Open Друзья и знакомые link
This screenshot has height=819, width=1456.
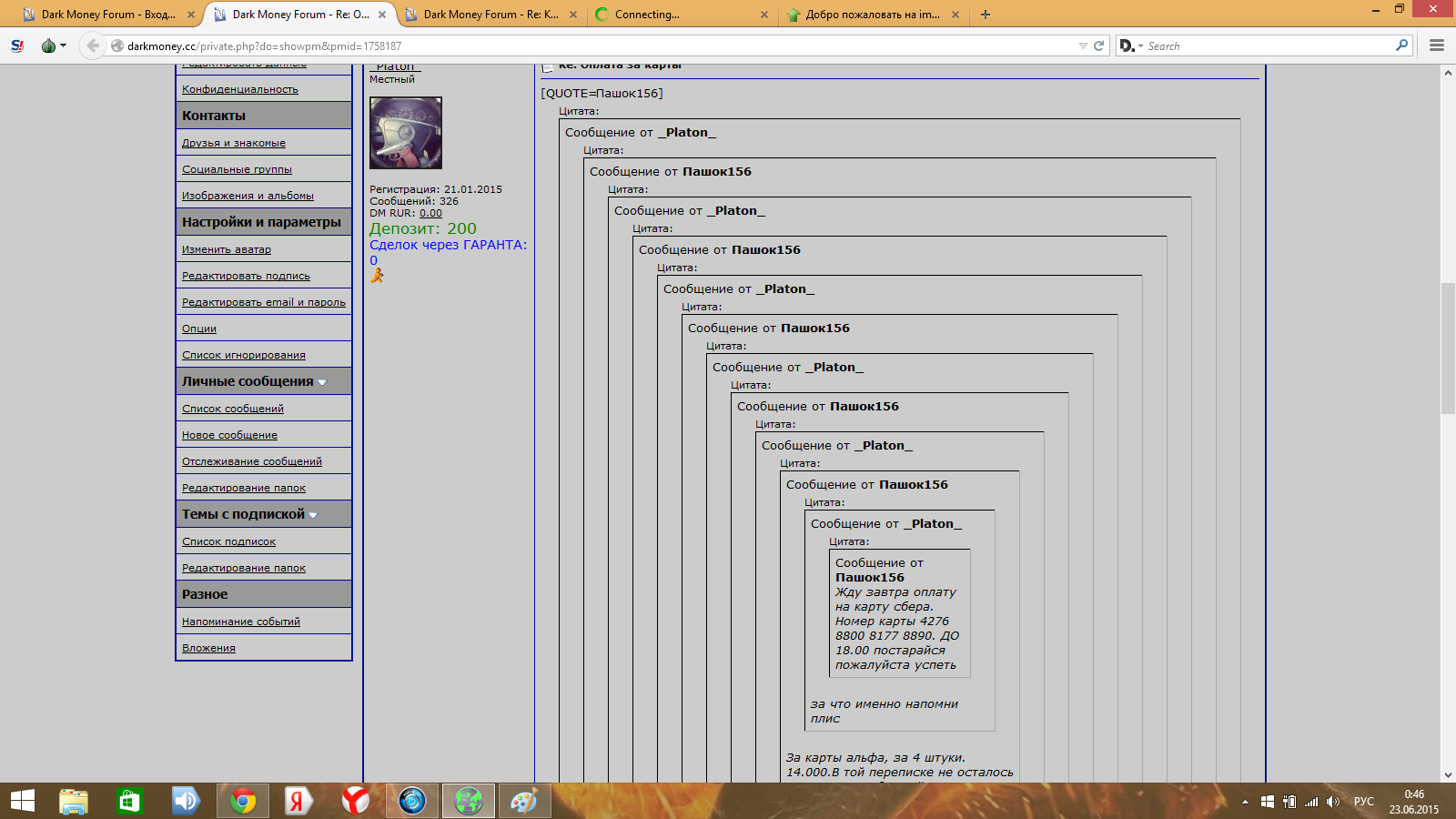234,143
